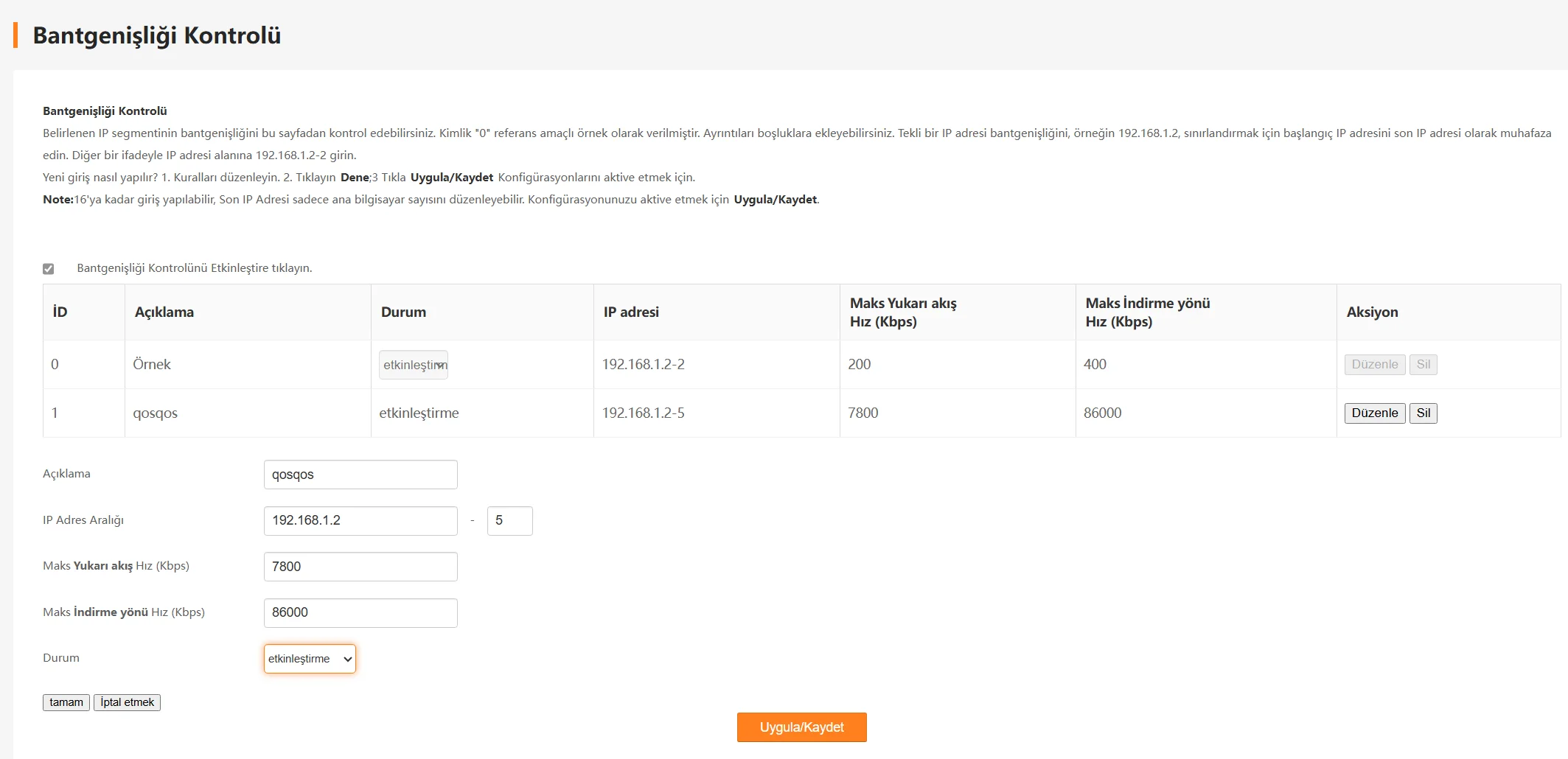Screen dimensions: 1568x759
Task: Open the Durum dropdown in the Örnek row
Action: point(414,365)
